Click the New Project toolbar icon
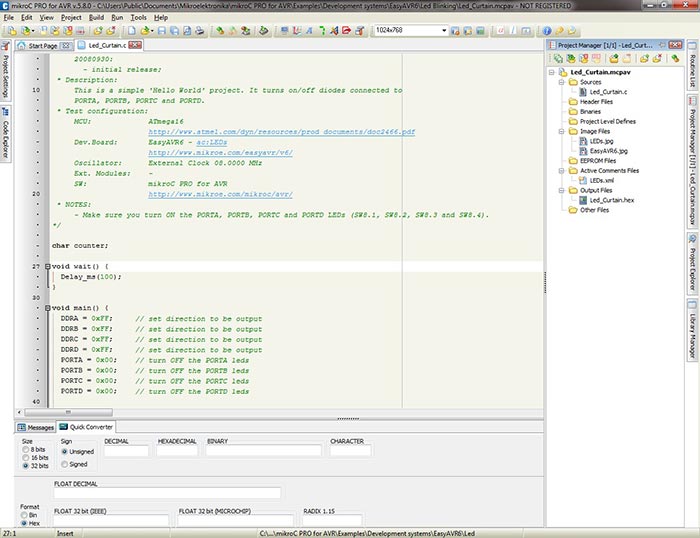 point(12,31)
